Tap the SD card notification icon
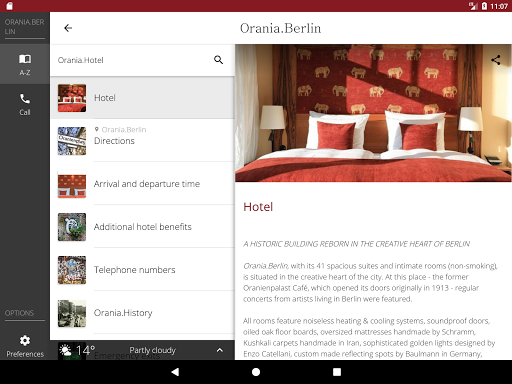Viewport: 512px width, 384px height. [10, 6]
